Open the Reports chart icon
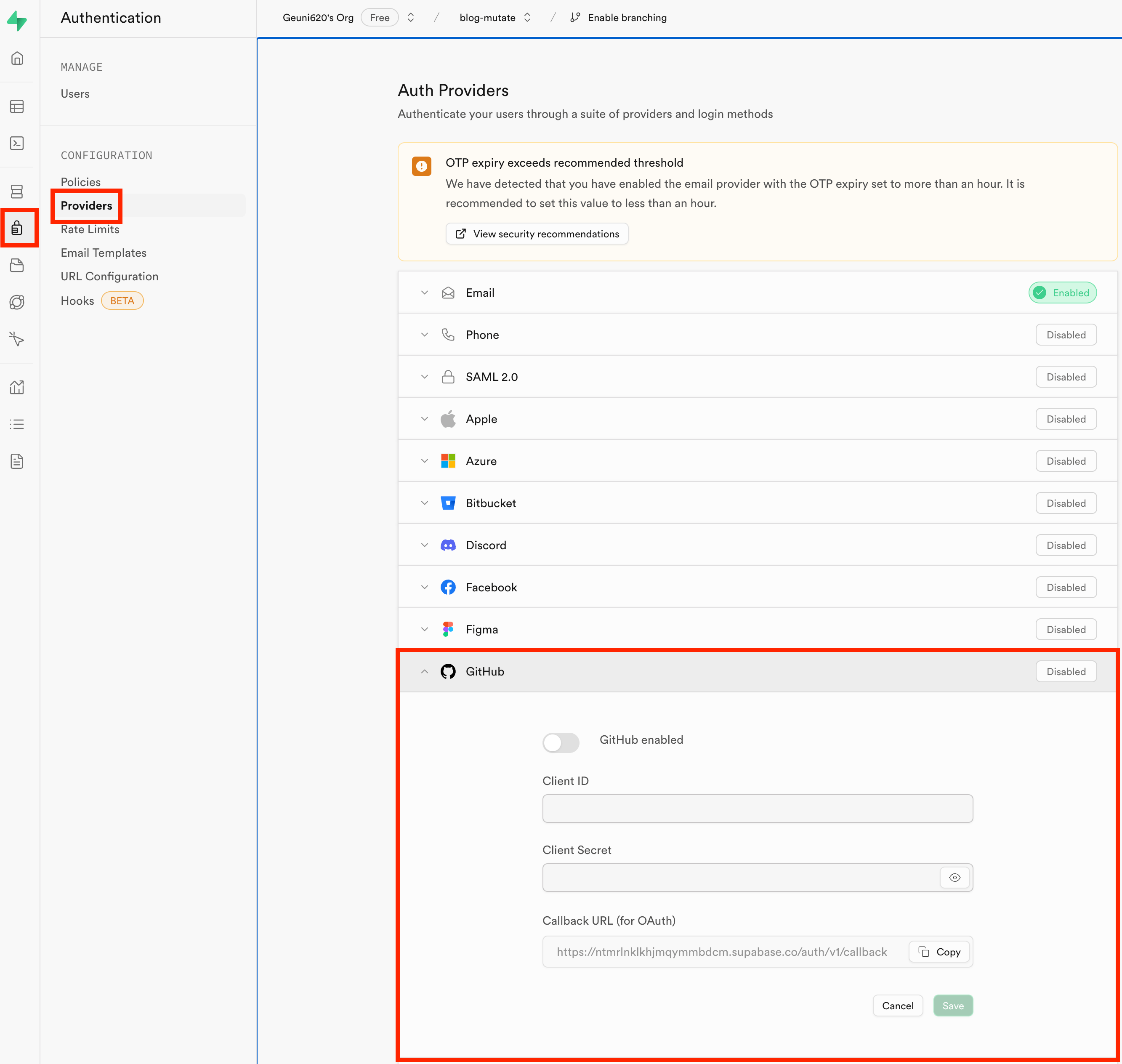The image size is (1122, 1064). tap(17, 387)
